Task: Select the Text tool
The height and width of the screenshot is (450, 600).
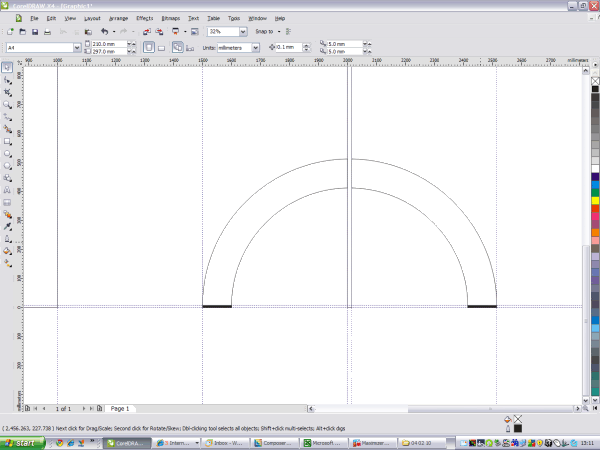Action: coord(7,189)
